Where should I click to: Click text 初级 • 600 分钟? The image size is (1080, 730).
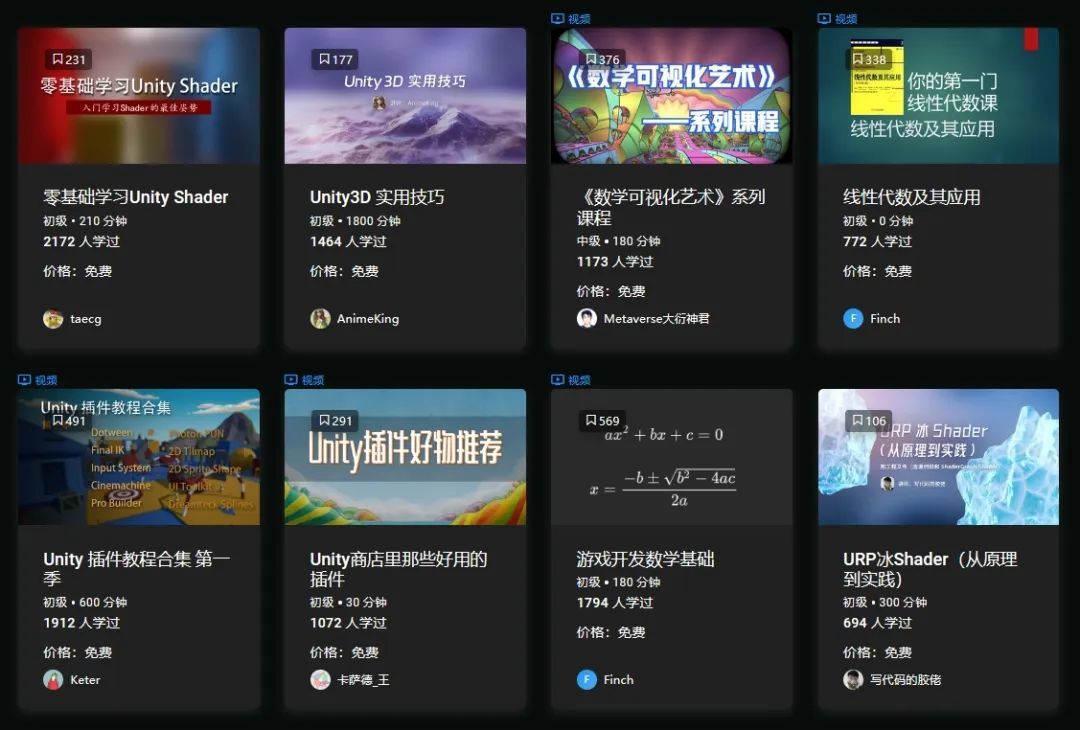pos(85,603)
